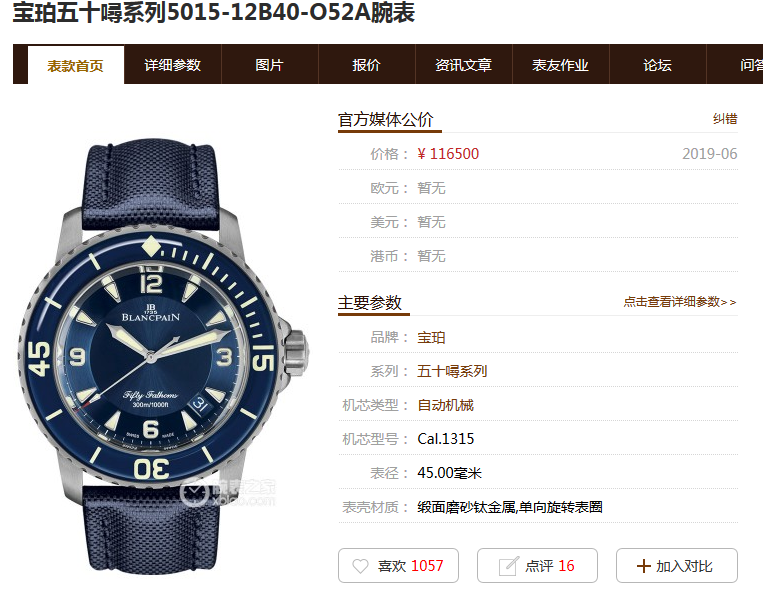Click the heart icon beside 喜欢
The height and width of the screenshot is (611, 763).
[361, 566]
